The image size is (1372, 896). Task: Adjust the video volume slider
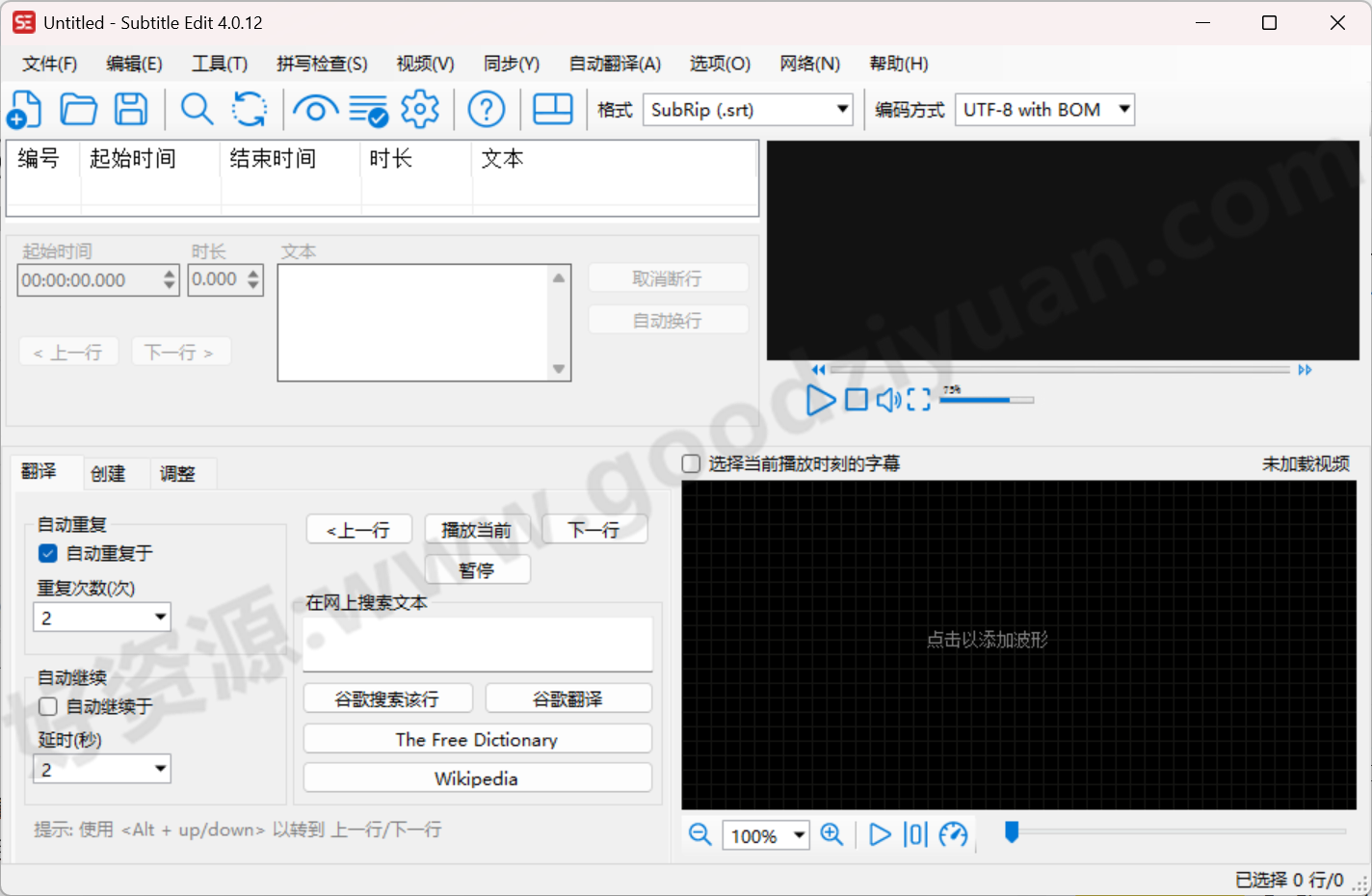pos(987,399)
